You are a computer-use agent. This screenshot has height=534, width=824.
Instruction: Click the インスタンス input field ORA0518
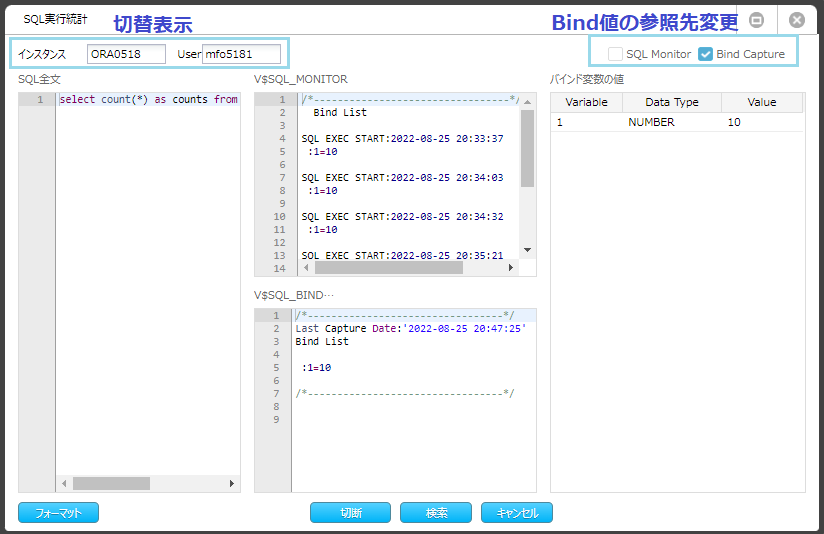(x=126, y=54)
